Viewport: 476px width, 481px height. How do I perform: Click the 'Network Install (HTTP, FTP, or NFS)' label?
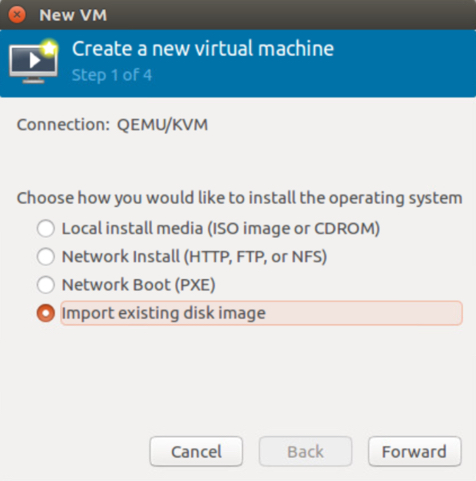[194, 257]
